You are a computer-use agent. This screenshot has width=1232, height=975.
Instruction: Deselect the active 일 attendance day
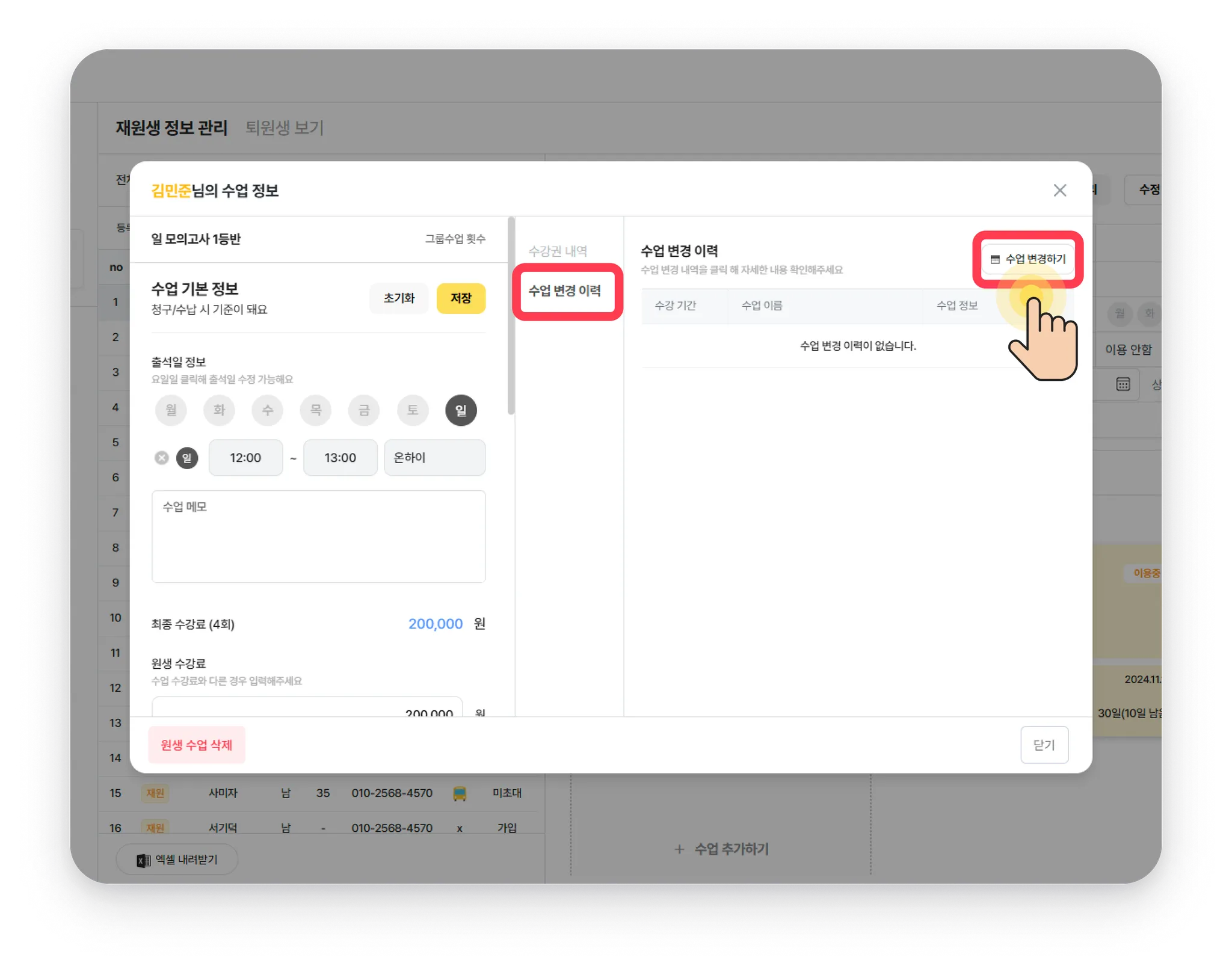coord(461,410)
